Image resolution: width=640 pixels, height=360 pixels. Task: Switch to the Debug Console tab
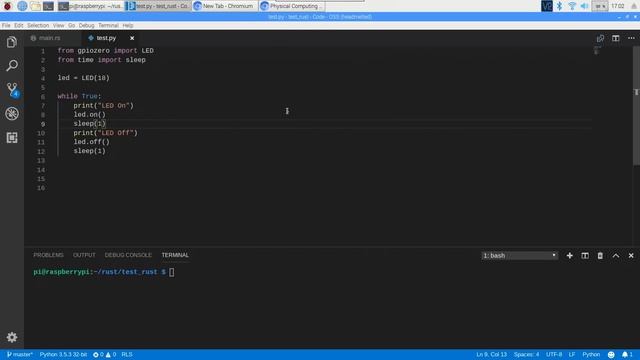tap(128, 255)
